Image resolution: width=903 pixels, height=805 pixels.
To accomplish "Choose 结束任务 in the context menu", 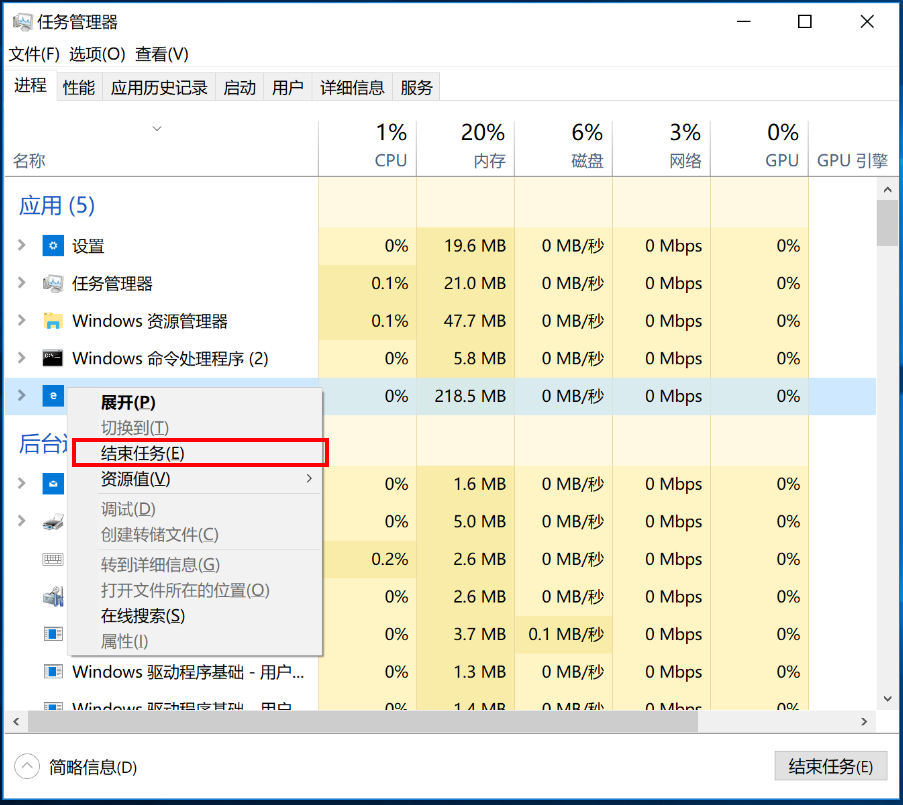I will coord(143,453).
